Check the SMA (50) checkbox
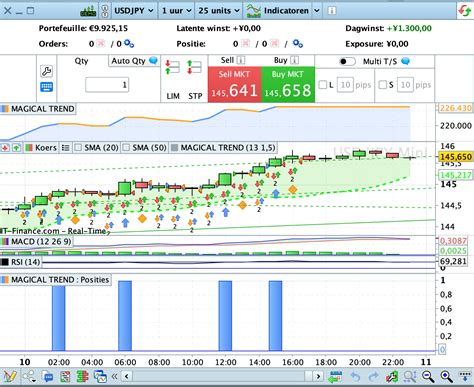This screenshot has height=387, width=474. 126,147
